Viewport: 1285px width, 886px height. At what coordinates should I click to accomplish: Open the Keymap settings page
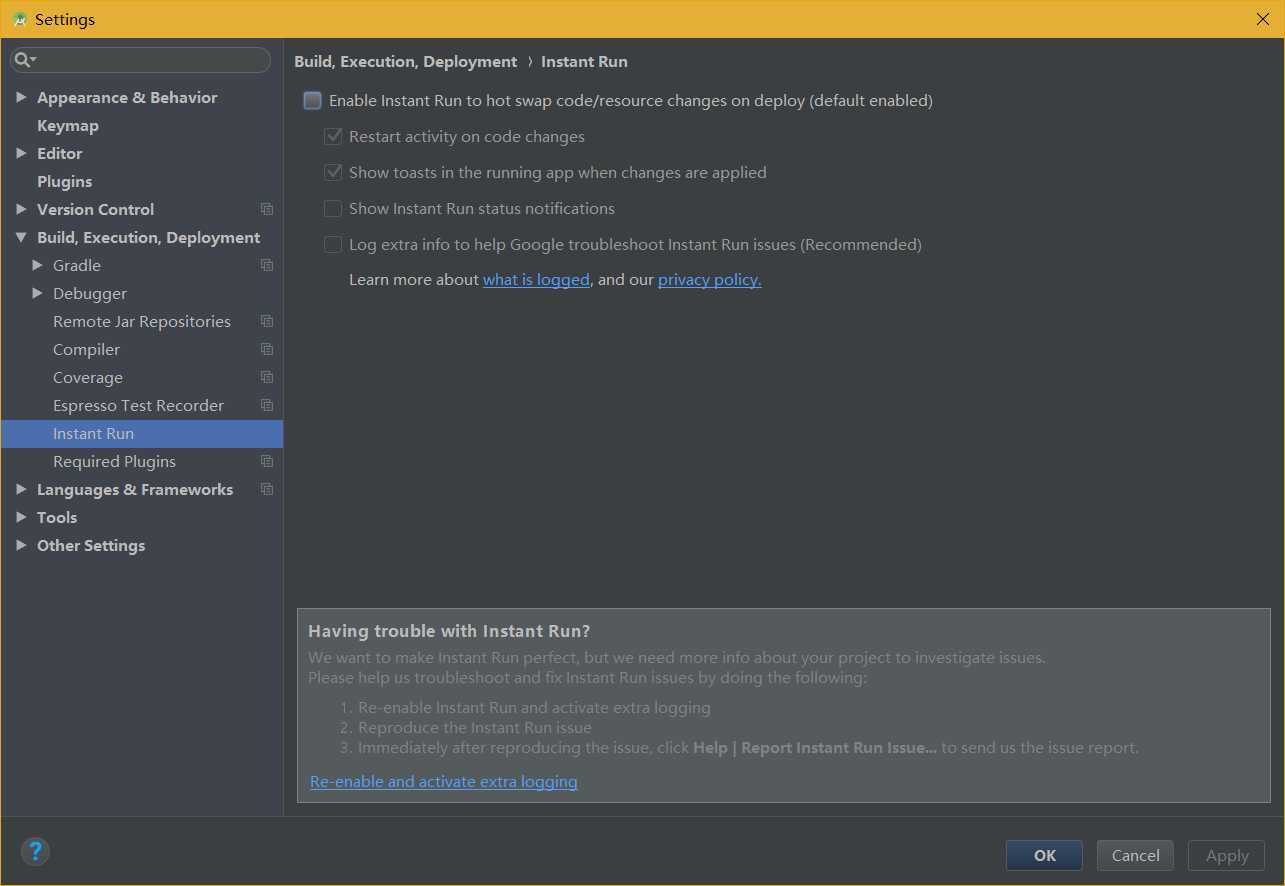pos(68,125)
